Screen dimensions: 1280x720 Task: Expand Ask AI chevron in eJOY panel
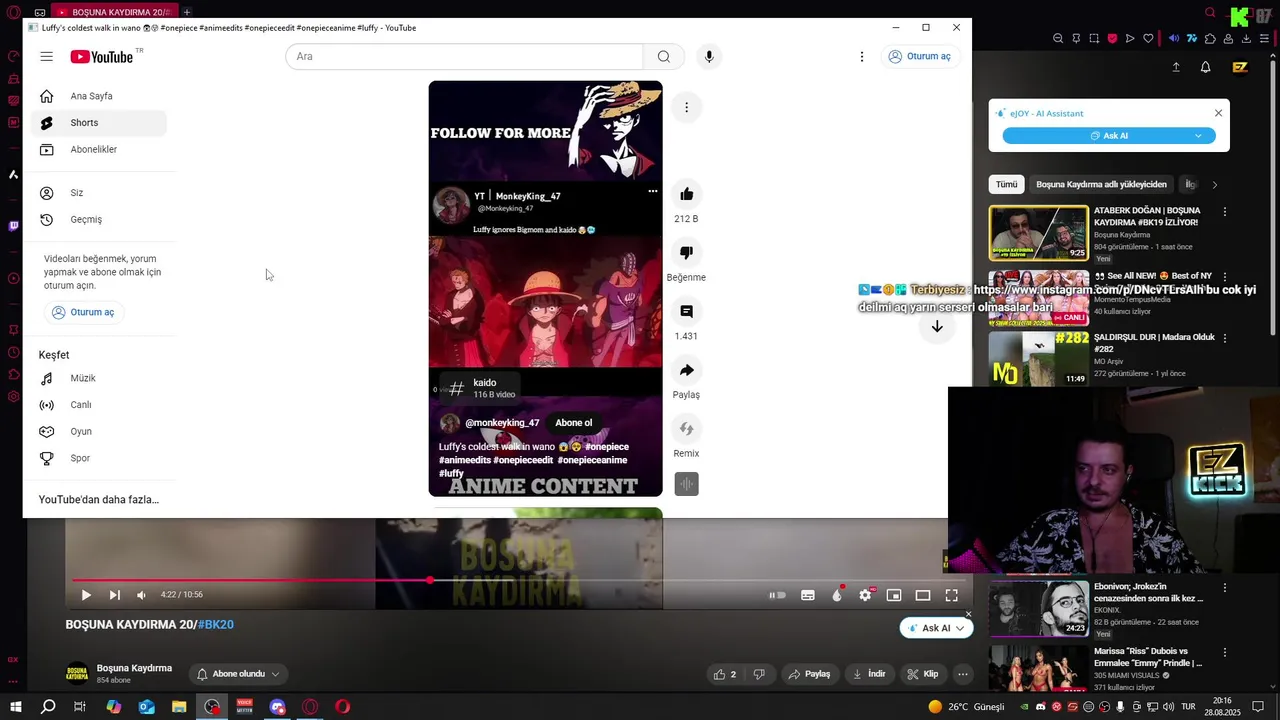1198,135
